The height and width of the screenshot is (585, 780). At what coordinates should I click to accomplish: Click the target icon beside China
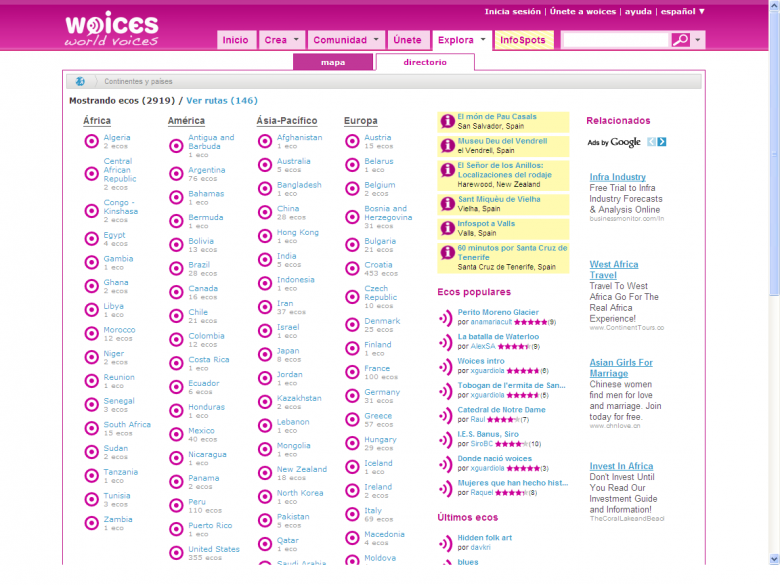pyautogui.click(x=265, y=212)
